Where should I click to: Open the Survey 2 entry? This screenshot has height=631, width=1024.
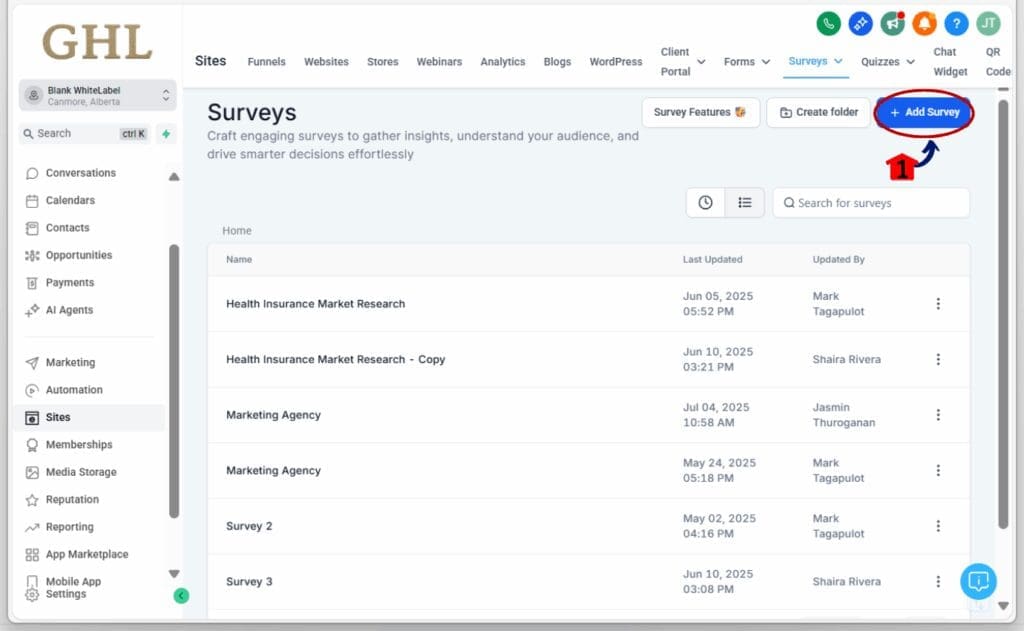pos(249,526)
